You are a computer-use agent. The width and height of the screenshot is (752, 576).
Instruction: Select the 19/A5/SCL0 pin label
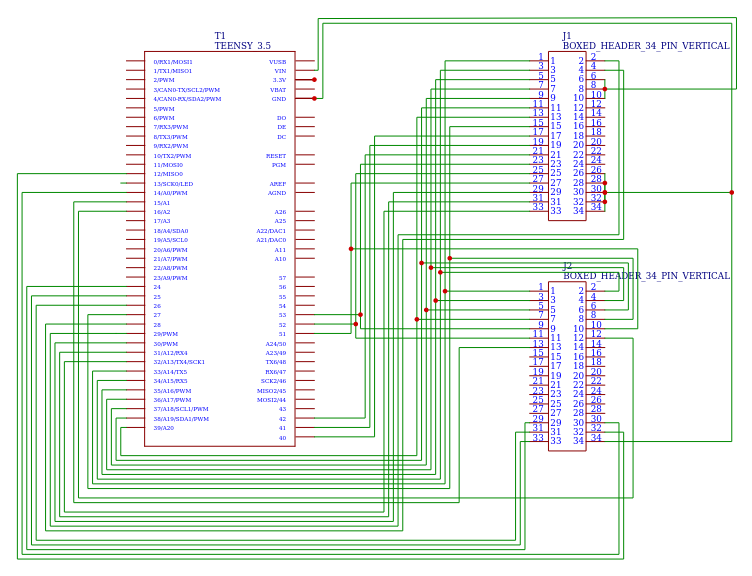tap(171, 240)
